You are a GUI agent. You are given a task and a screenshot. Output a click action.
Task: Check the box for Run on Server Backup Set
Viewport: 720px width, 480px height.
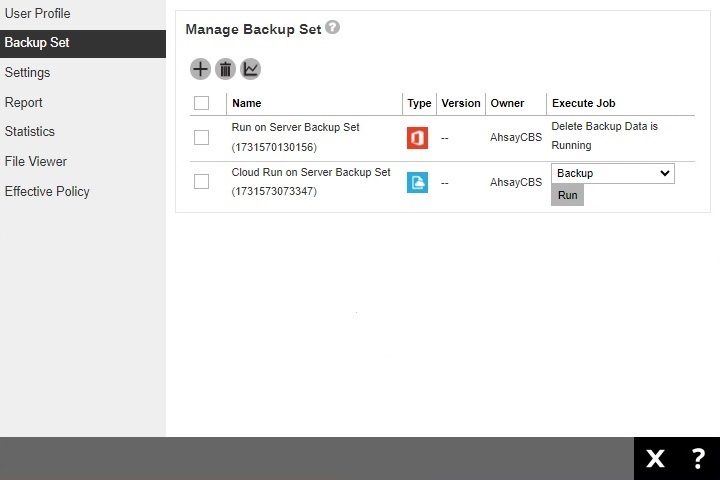[201, 137]
